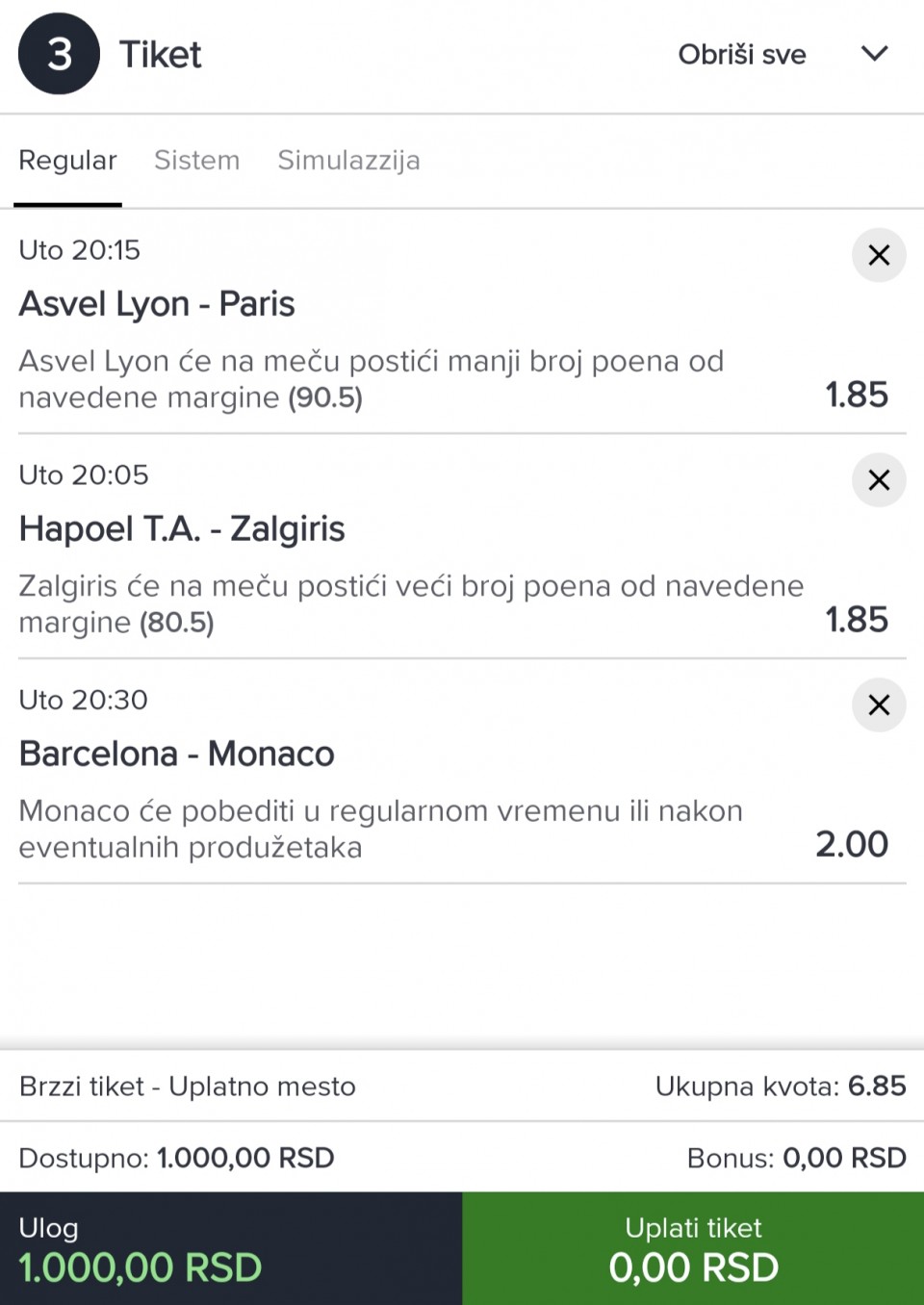Switch to the Regular tab
Image resolution: width=924 pixels, height=1305 pixels.
click(67, 160)
